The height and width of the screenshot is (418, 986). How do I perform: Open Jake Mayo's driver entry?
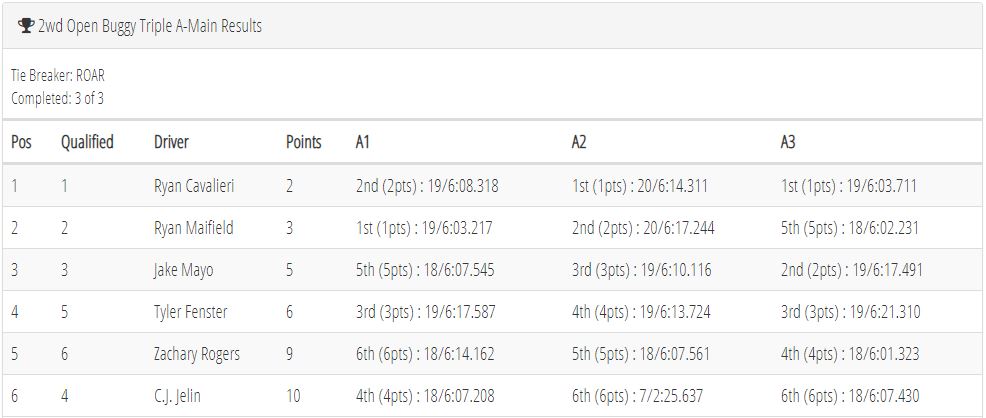(x=184, y=270)
